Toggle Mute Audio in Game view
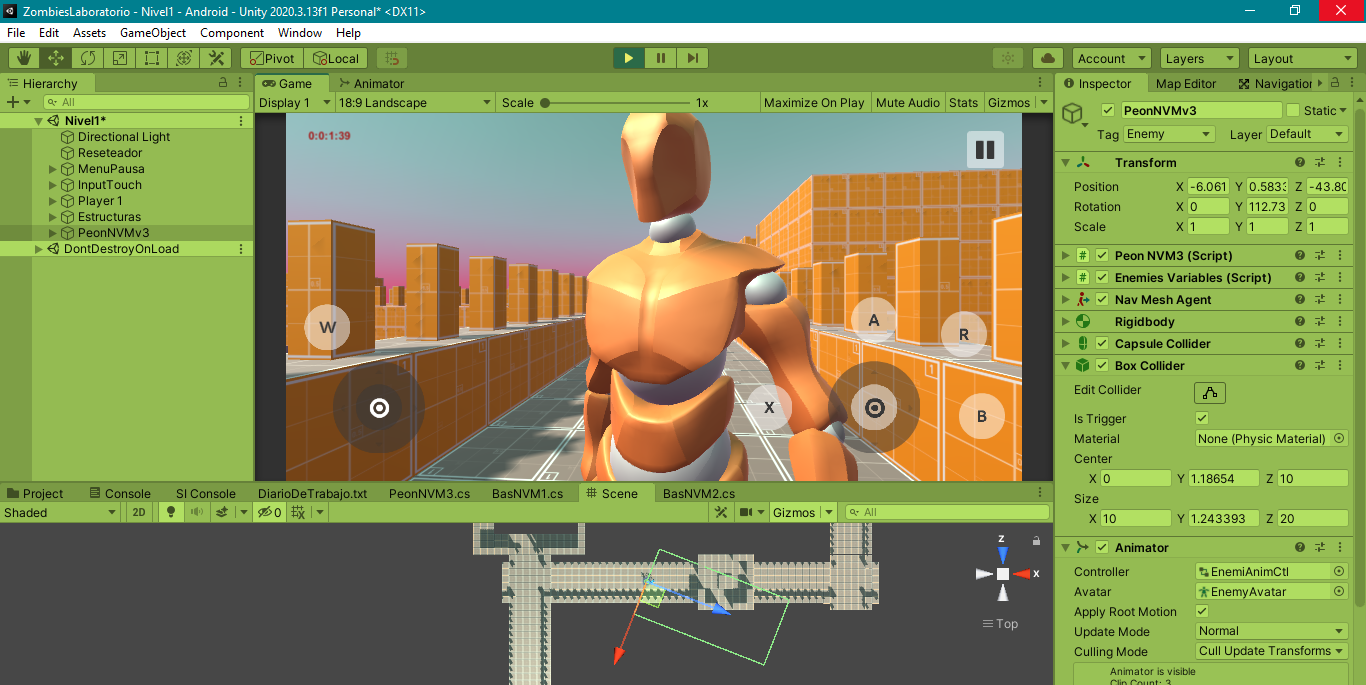The height and width of the screenshot is (685, 1366). click(908, 102)
